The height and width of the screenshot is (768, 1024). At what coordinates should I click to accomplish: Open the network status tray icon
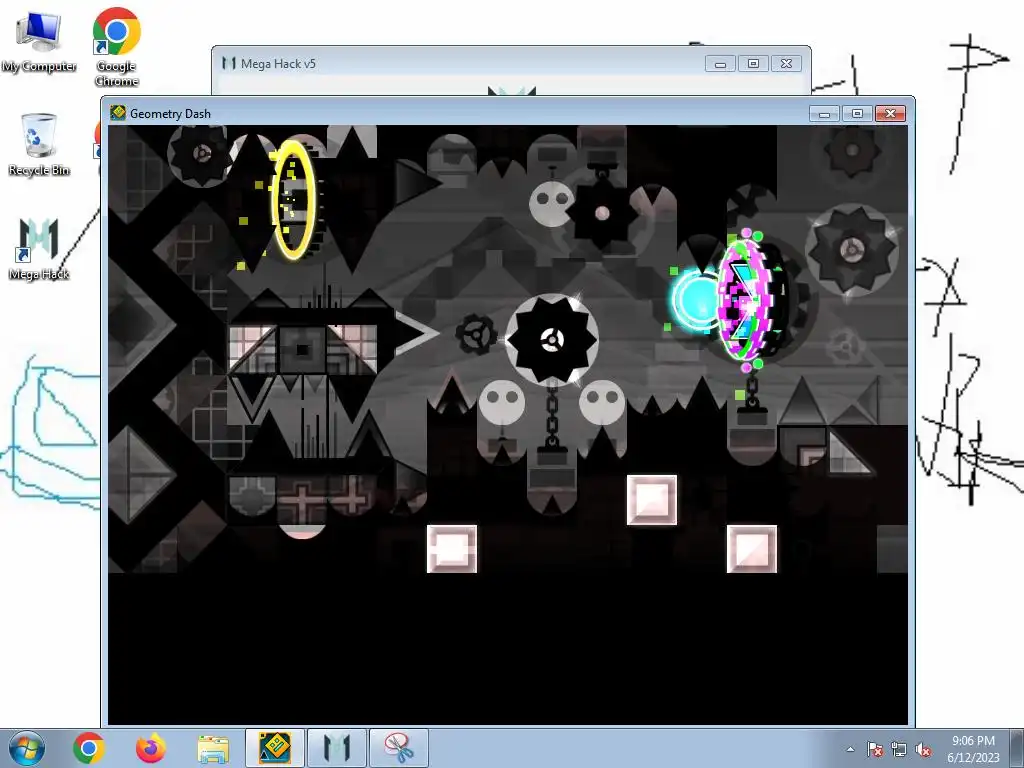[x=899, y=749]
